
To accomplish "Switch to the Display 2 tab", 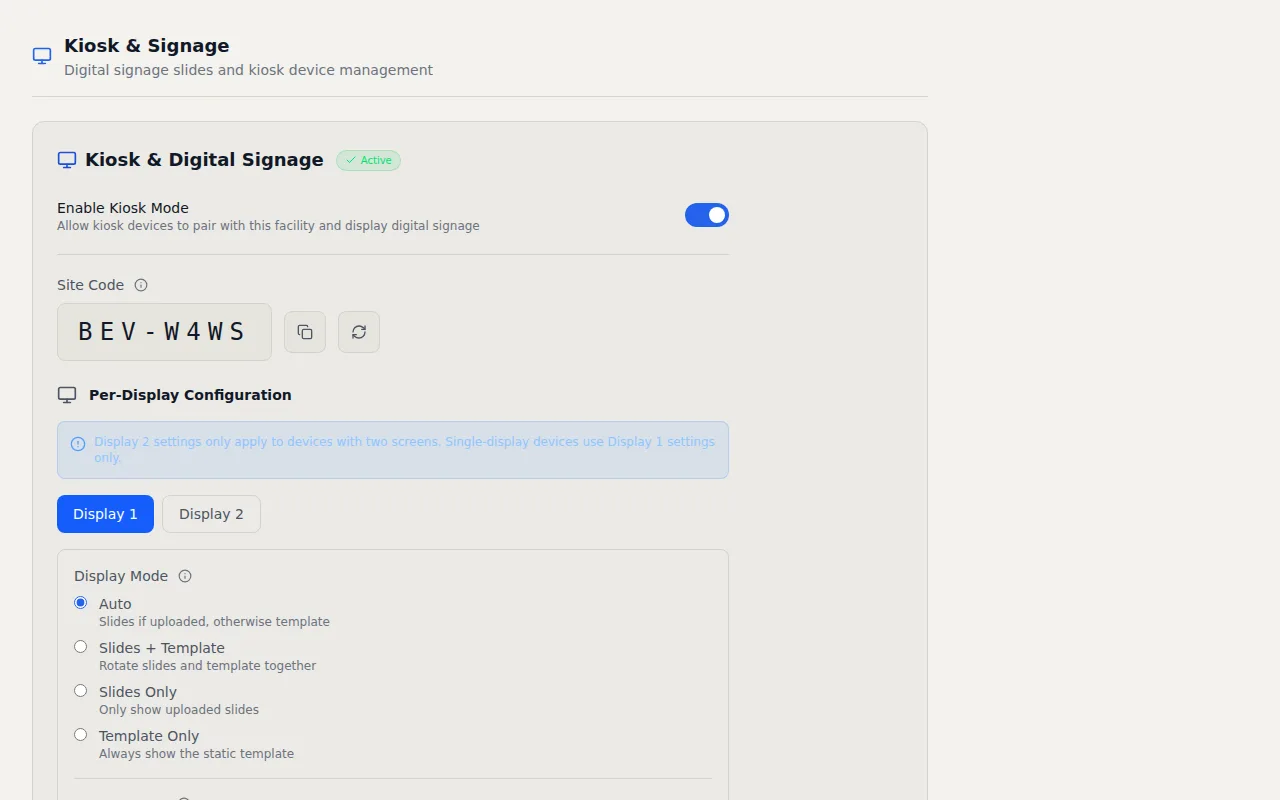I will click(211, 514).
